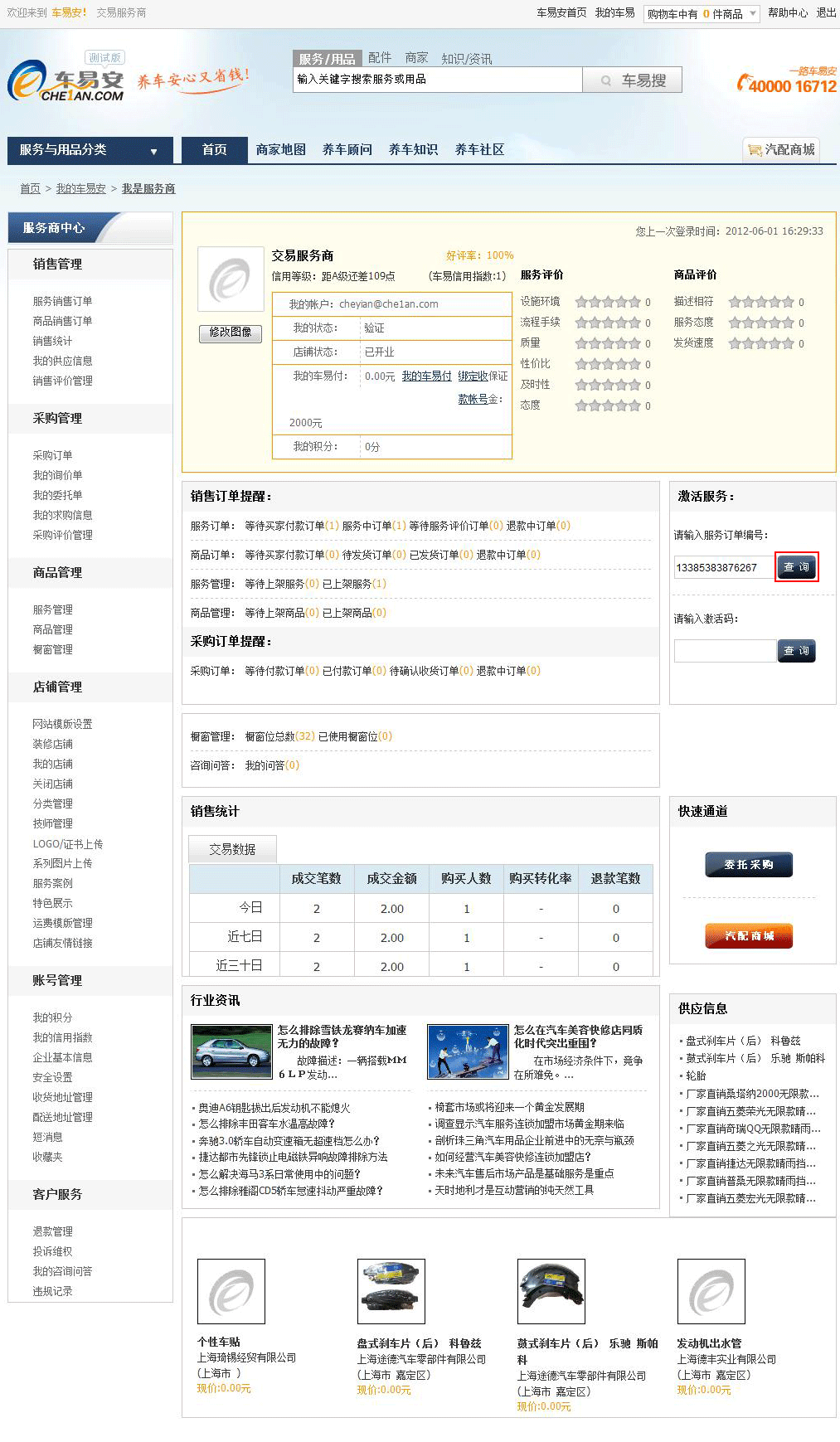Select the 商家 search tab
The image size is (840, 1442).
pyautogui.click(x=416, y=58)
